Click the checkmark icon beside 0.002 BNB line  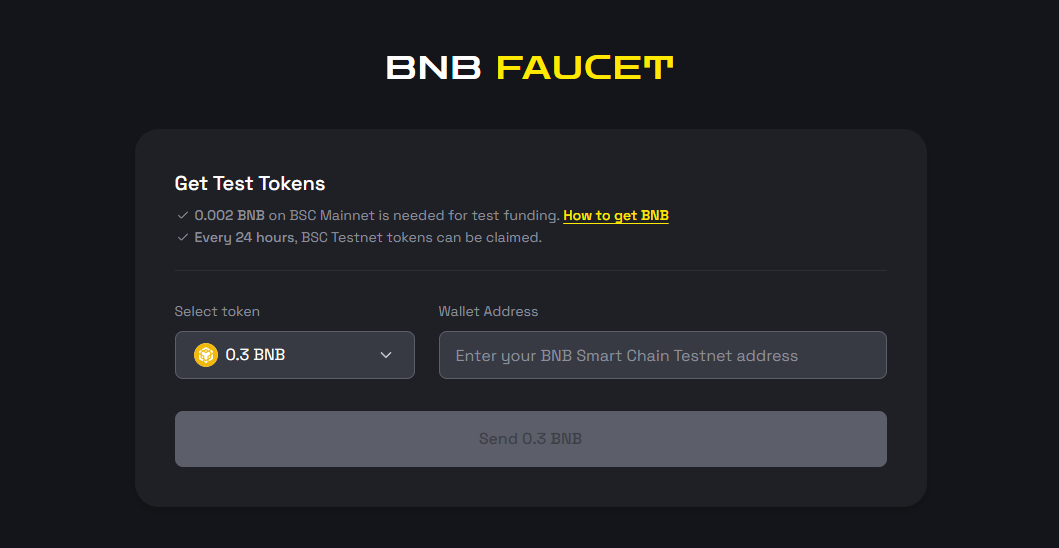(x=182, y=215)
